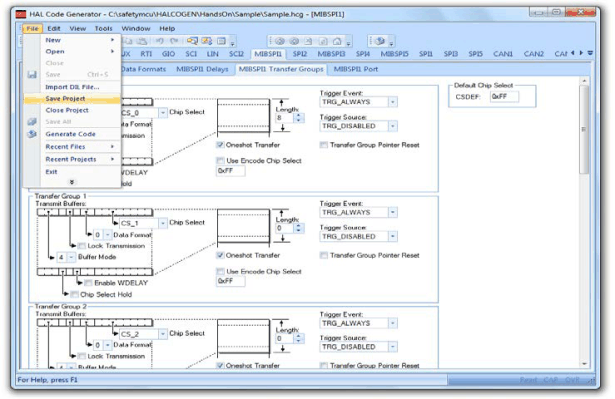Select the GIO module tab
Screen dimensions: 615x399
coord(168,54)
